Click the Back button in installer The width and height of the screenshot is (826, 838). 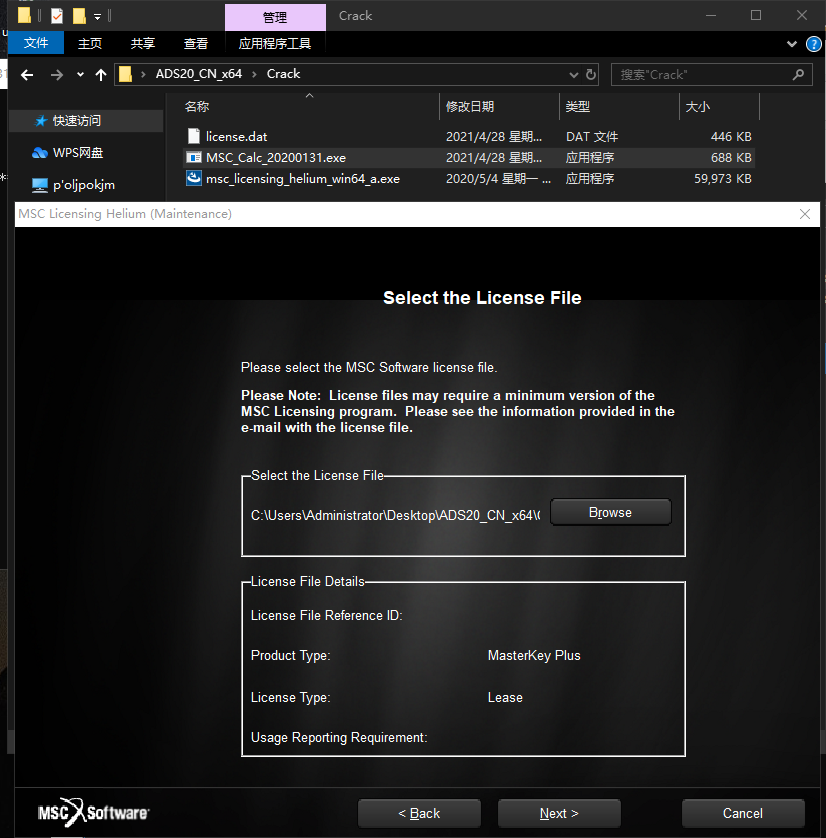[419, 813]
